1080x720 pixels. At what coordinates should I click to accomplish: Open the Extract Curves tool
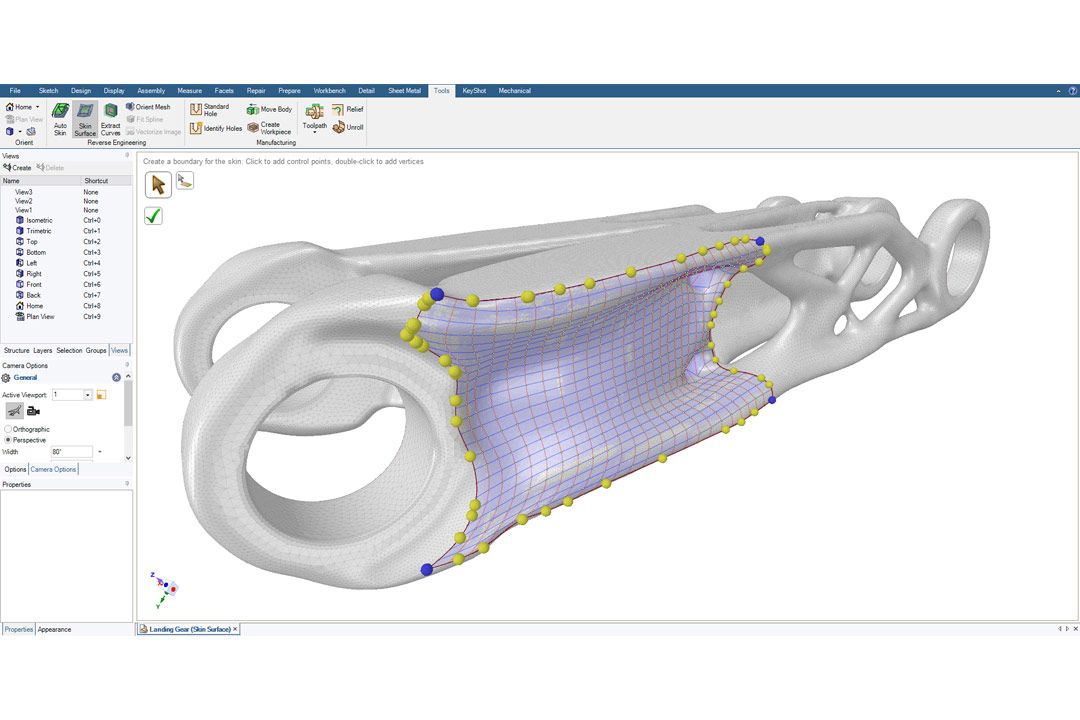(x=110, y=117)
